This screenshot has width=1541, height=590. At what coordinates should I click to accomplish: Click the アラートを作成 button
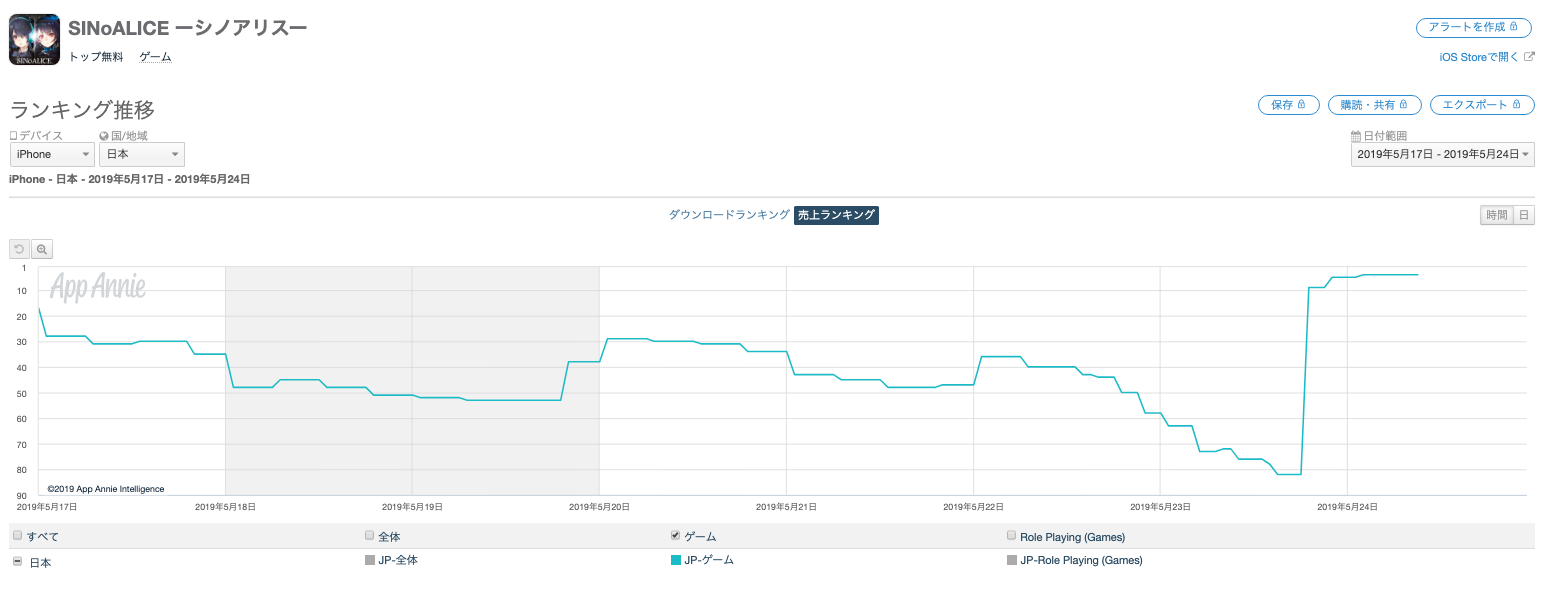coord(1474,27)
